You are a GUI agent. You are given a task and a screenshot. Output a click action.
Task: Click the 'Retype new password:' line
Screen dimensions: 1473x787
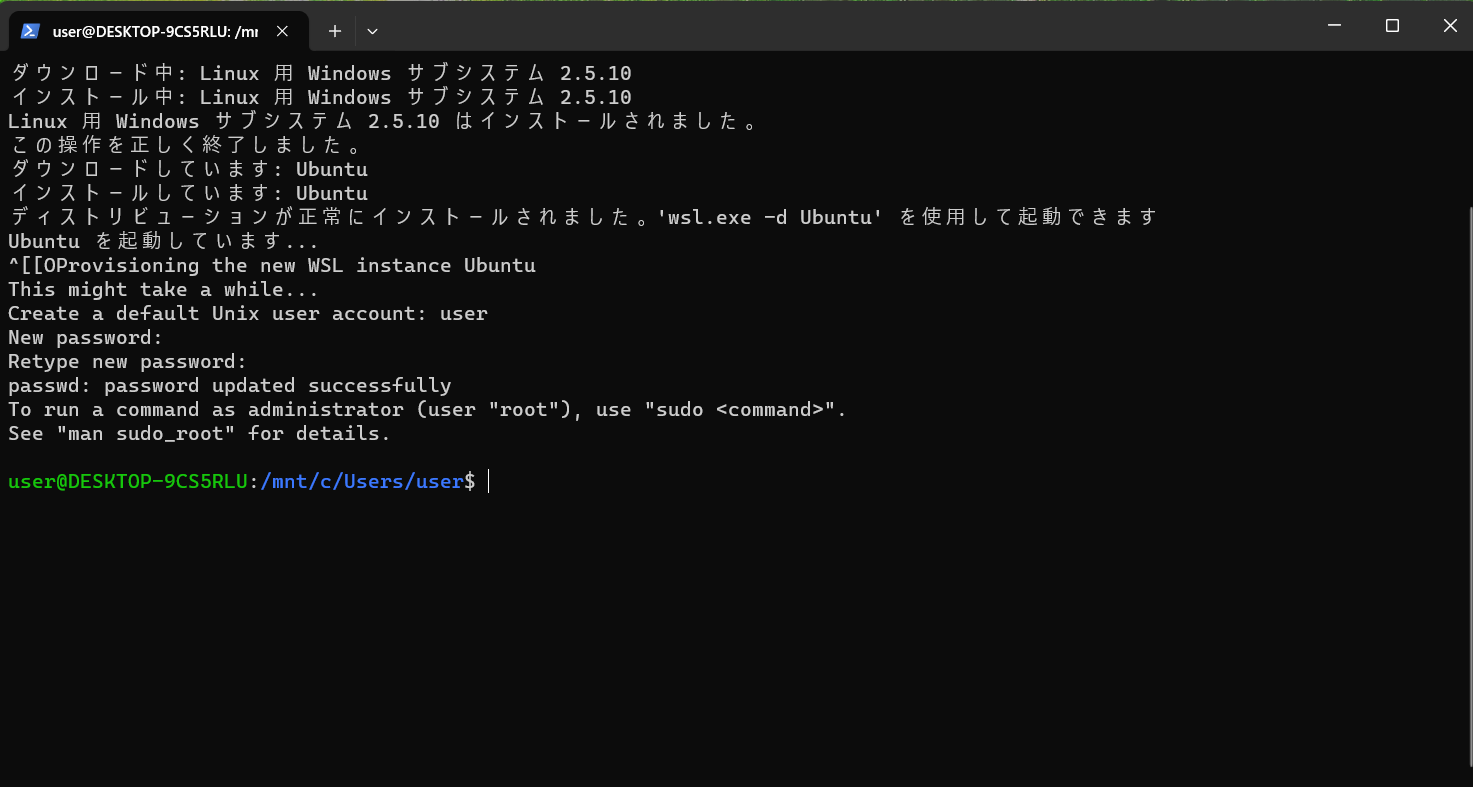click(127, 362)
